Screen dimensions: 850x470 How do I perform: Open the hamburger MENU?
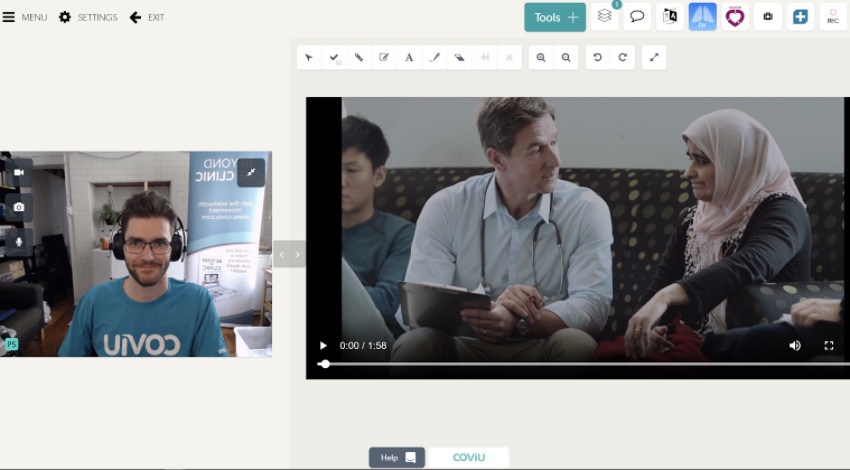25,17
